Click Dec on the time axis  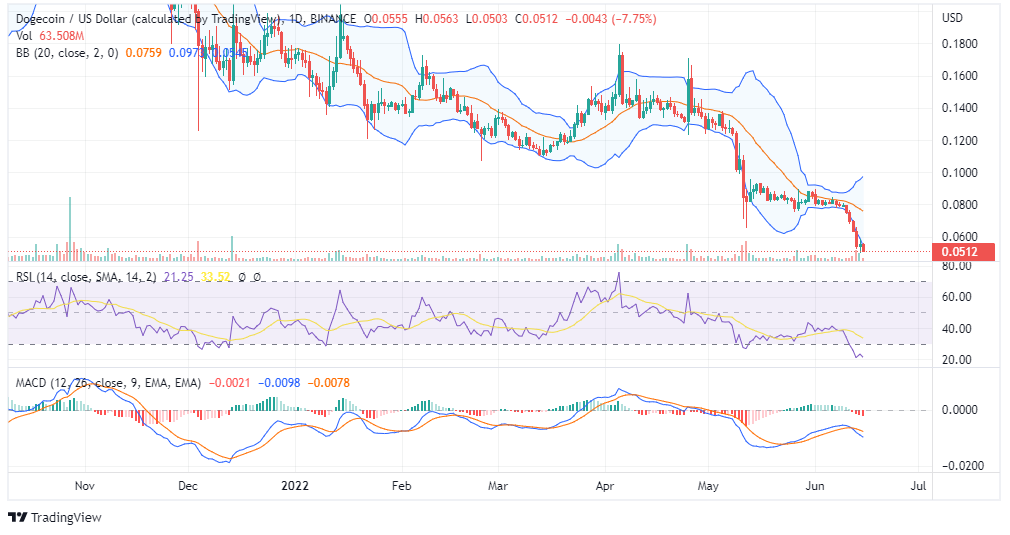click(x=187, y=485)
